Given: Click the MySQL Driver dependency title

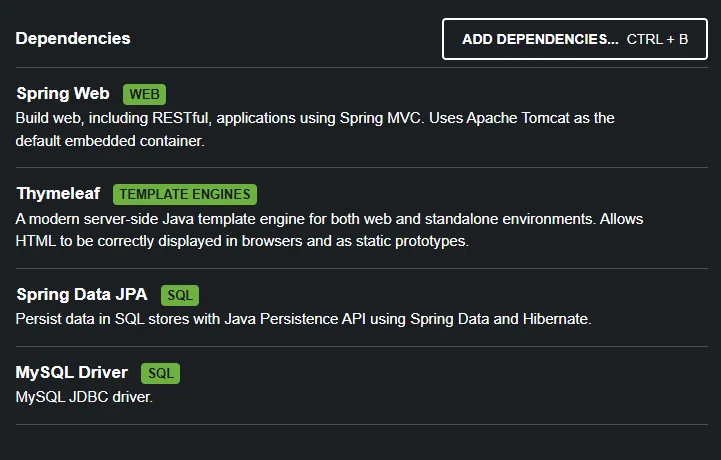Looking at the screenshot, I should click(72, 373).
